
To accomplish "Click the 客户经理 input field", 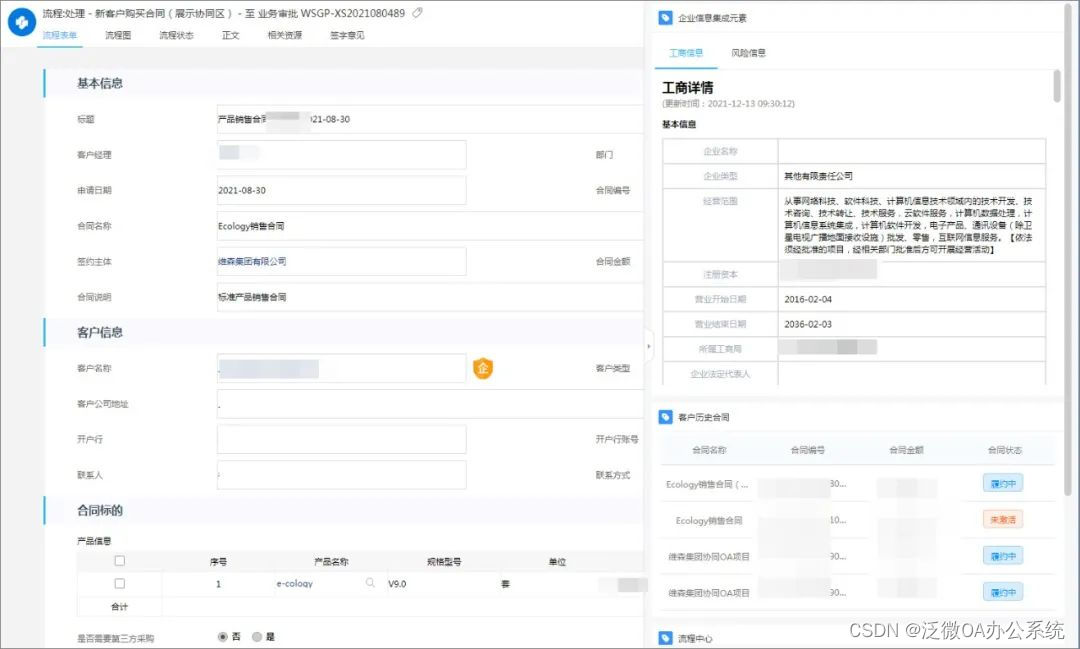I will tap(342, 154).
